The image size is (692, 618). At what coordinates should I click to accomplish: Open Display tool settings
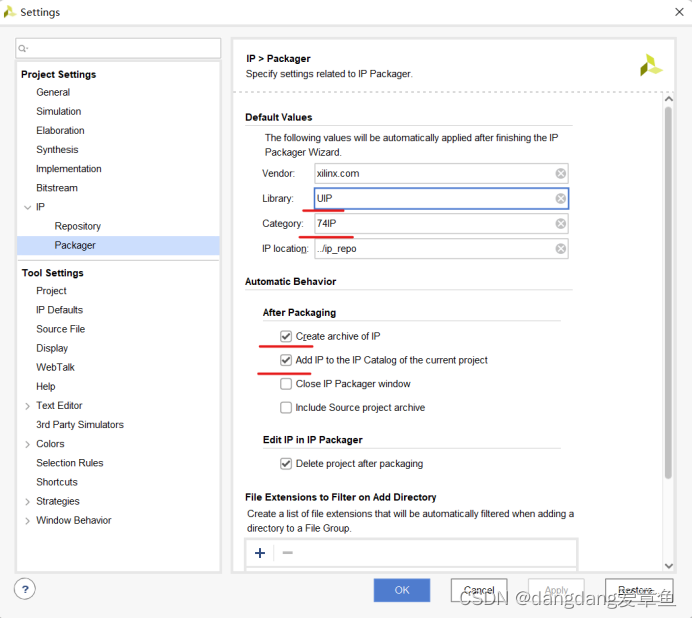pos(52,348)
